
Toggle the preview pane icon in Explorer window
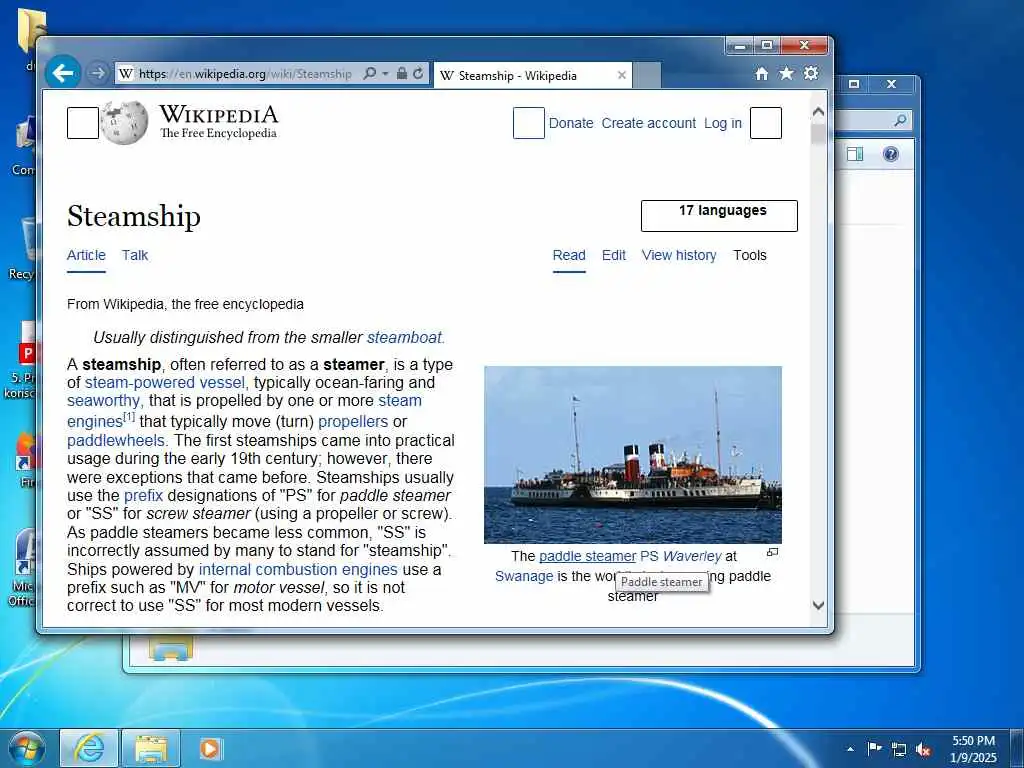tap(855, 154)
